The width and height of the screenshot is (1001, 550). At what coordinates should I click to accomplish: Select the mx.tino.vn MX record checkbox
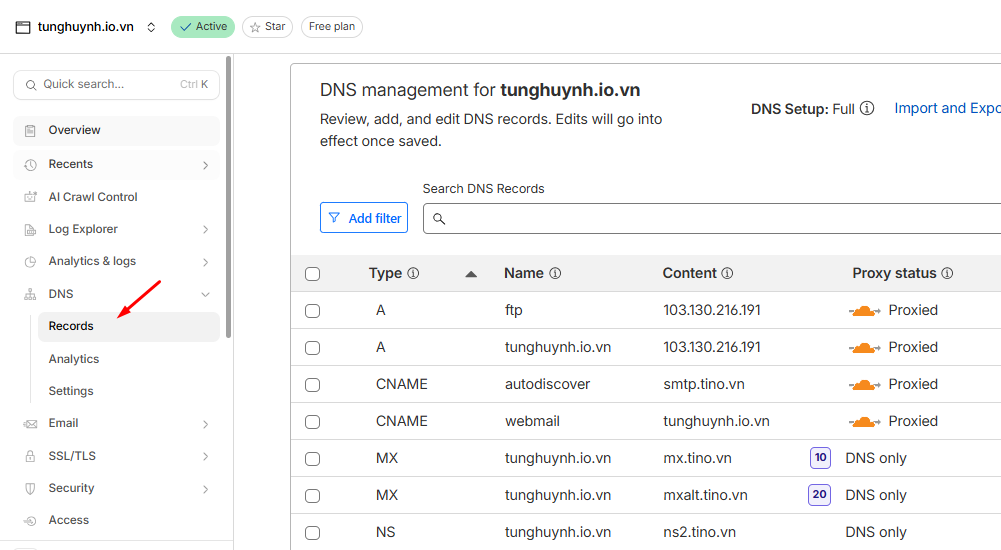click(312, 459)
